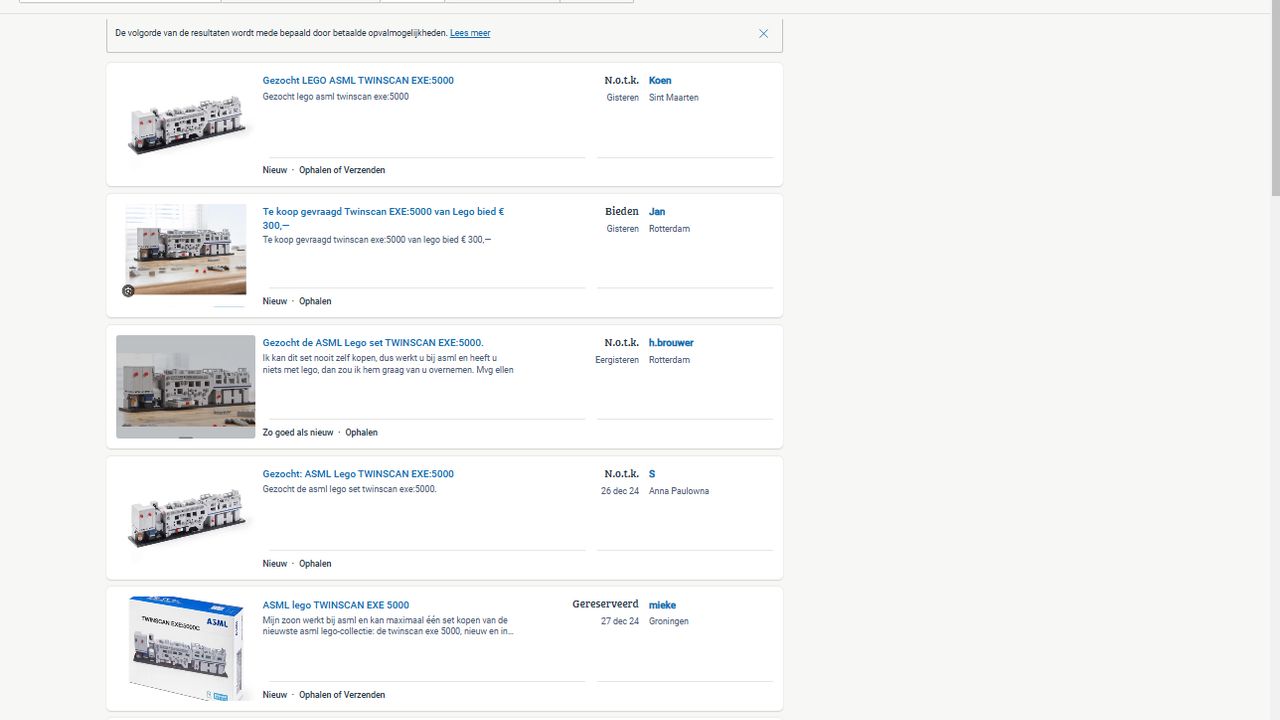Visit seller h.brouwer's profile
1280x720 pixels.
pos(671,343)
